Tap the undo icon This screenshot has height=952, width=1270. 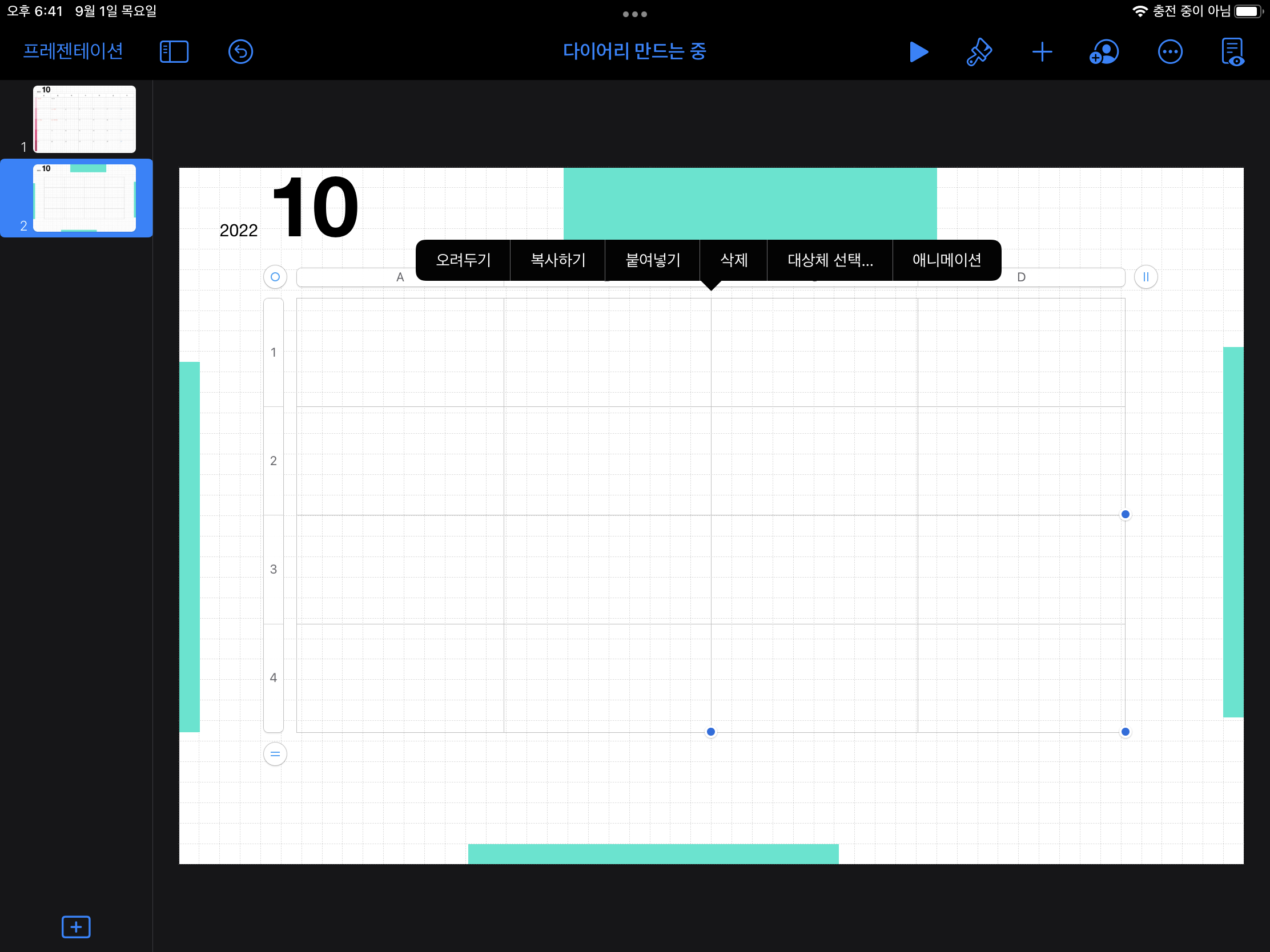240,51
